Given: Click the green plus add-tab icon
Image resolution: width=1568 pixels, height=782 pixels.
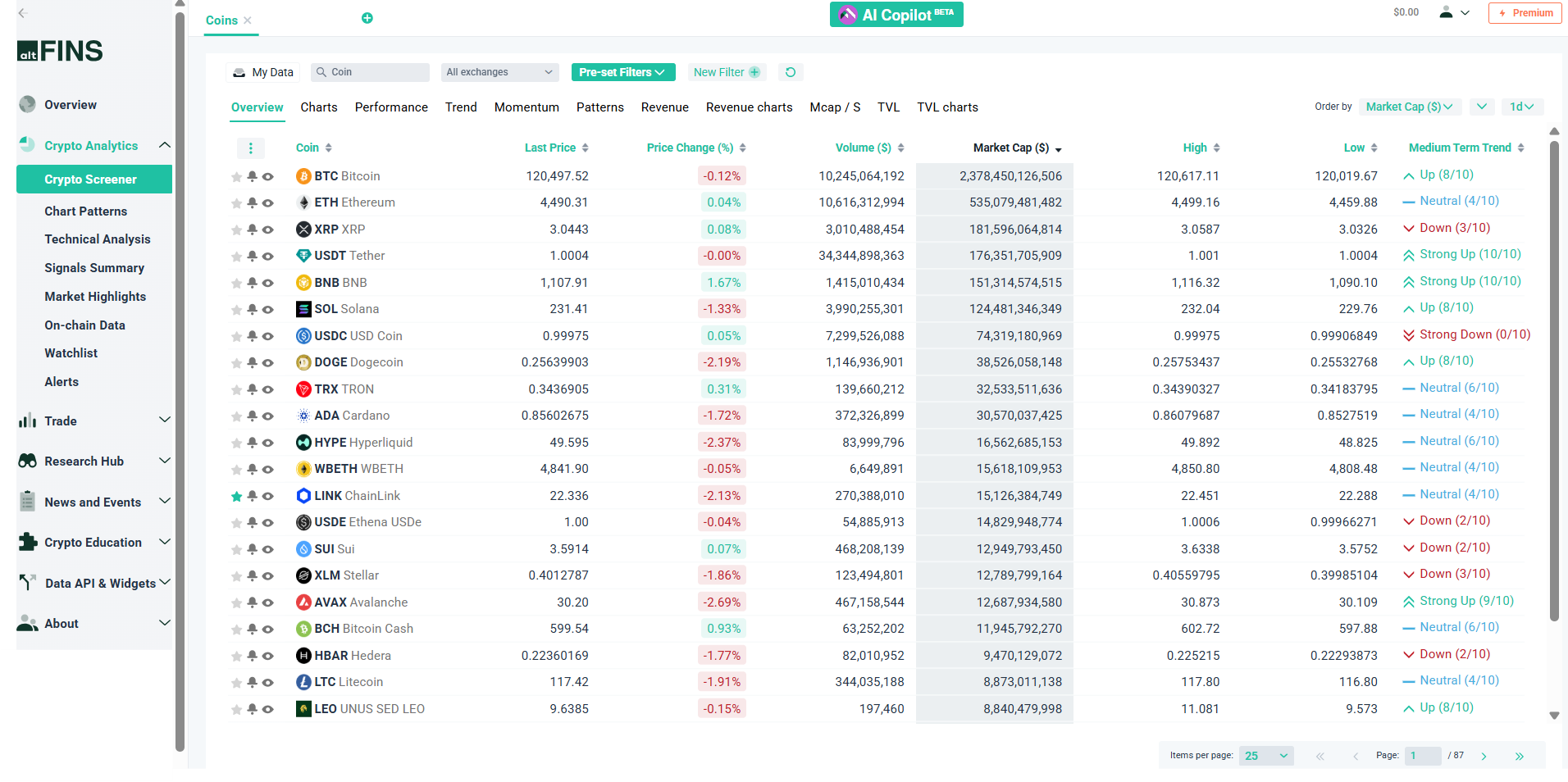Looking at the screenshot, I should (367, 18).
